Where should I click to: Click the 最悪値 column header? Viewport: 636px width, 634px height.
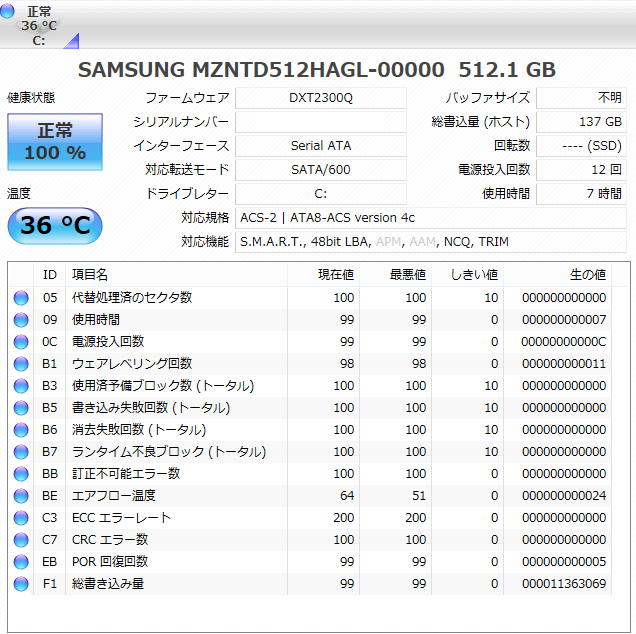(395, 275)
